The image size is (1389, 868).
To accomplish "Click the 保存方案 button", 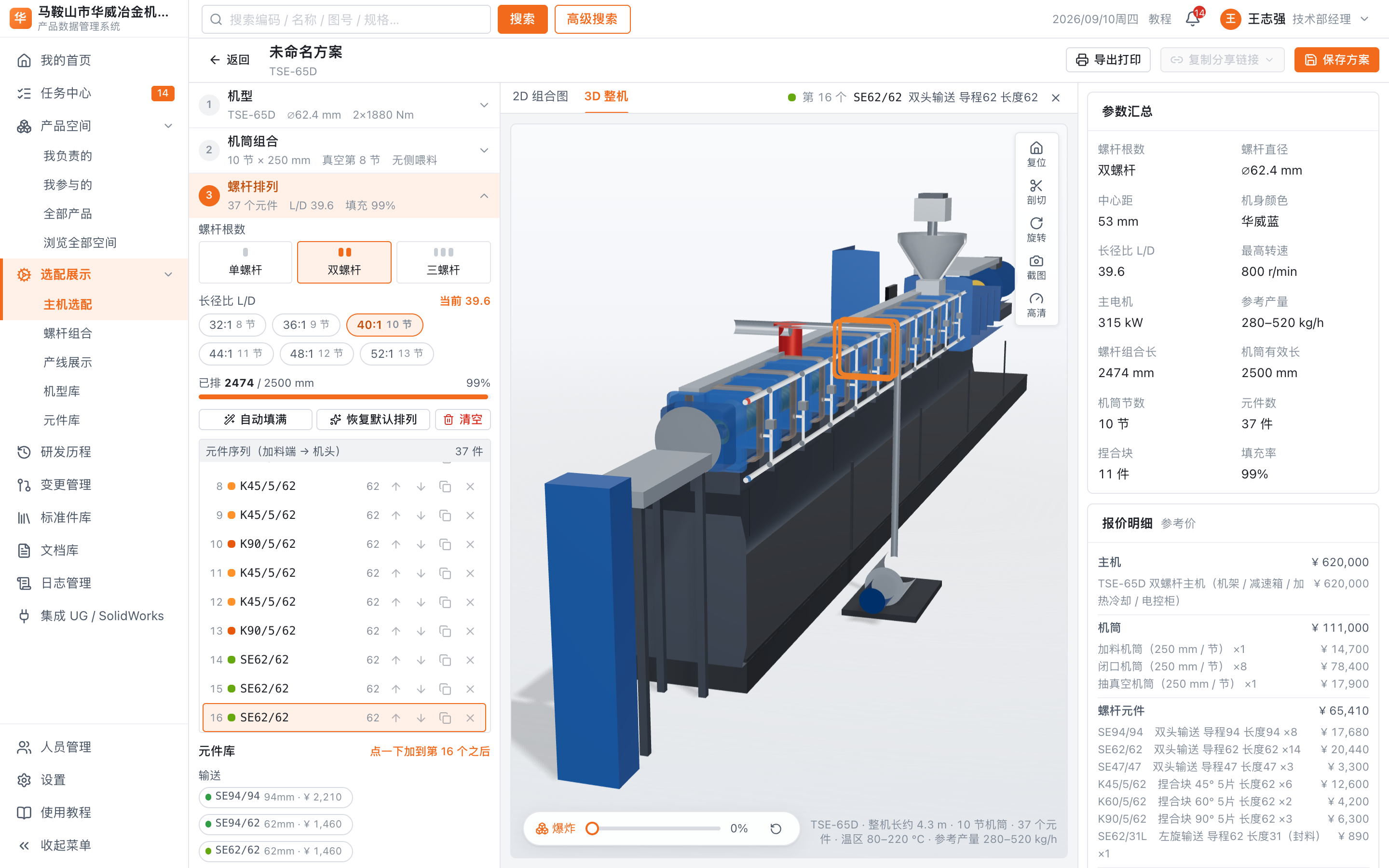I will (x=1336, y=60).
